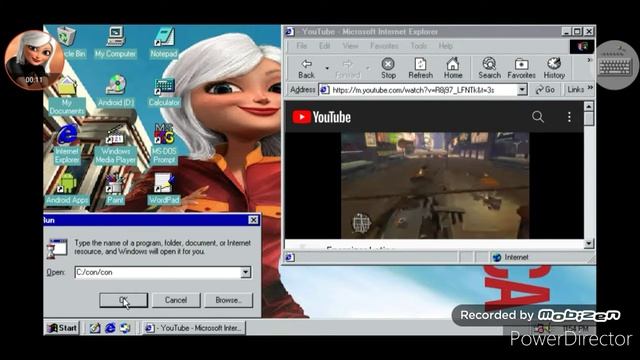Screen dimensions: 640x360
Task: Click the floating keyboard icon overlay
Action: pyautogui.click(x=615, y=65)
